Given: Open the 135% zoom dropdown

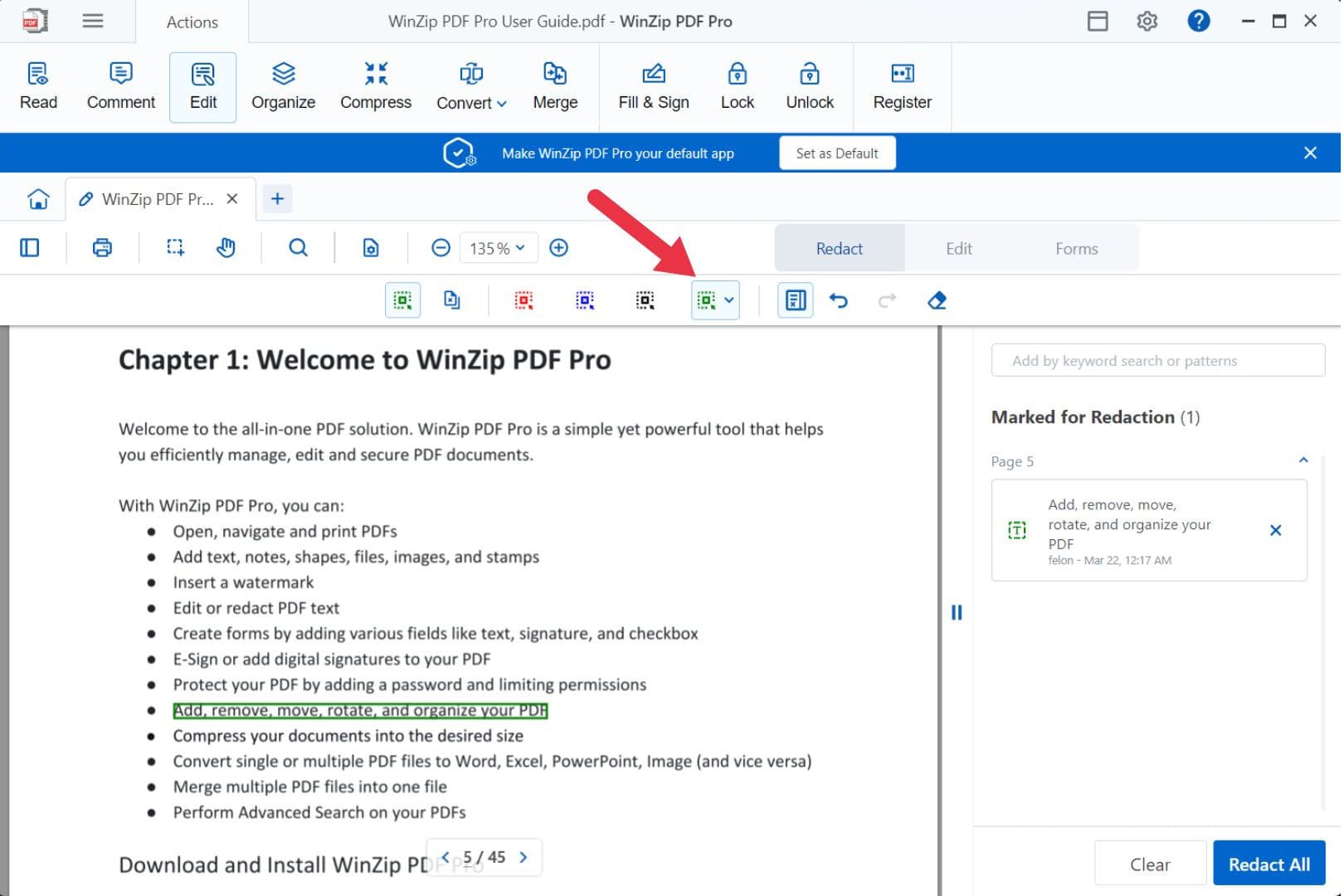Looking at the screenshot, I should pyautogui.click(x=498, y=248).
